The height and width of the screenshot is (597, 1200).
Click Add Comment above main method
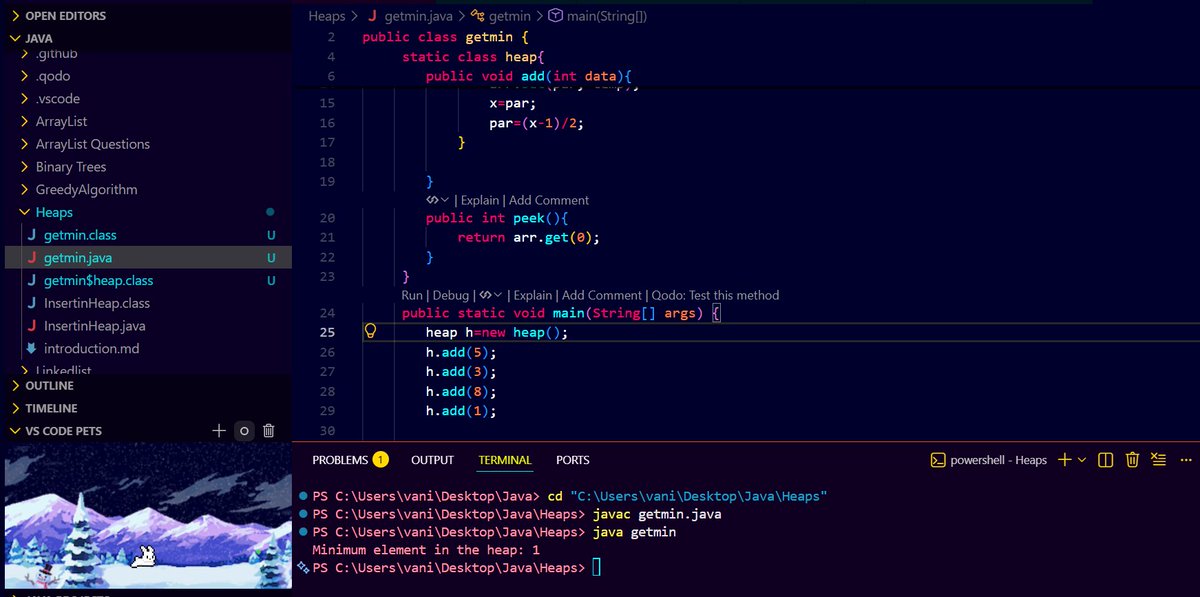click(x=602, y=295)
